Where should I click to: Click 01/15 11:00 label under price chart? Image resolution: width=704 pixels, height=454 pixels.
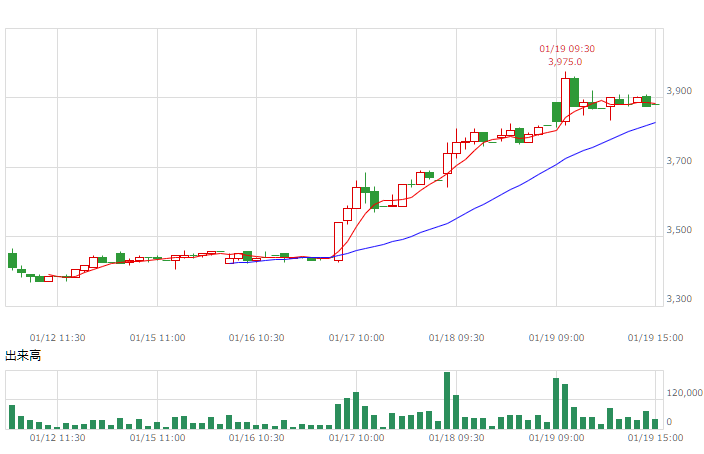pos(157,338)
